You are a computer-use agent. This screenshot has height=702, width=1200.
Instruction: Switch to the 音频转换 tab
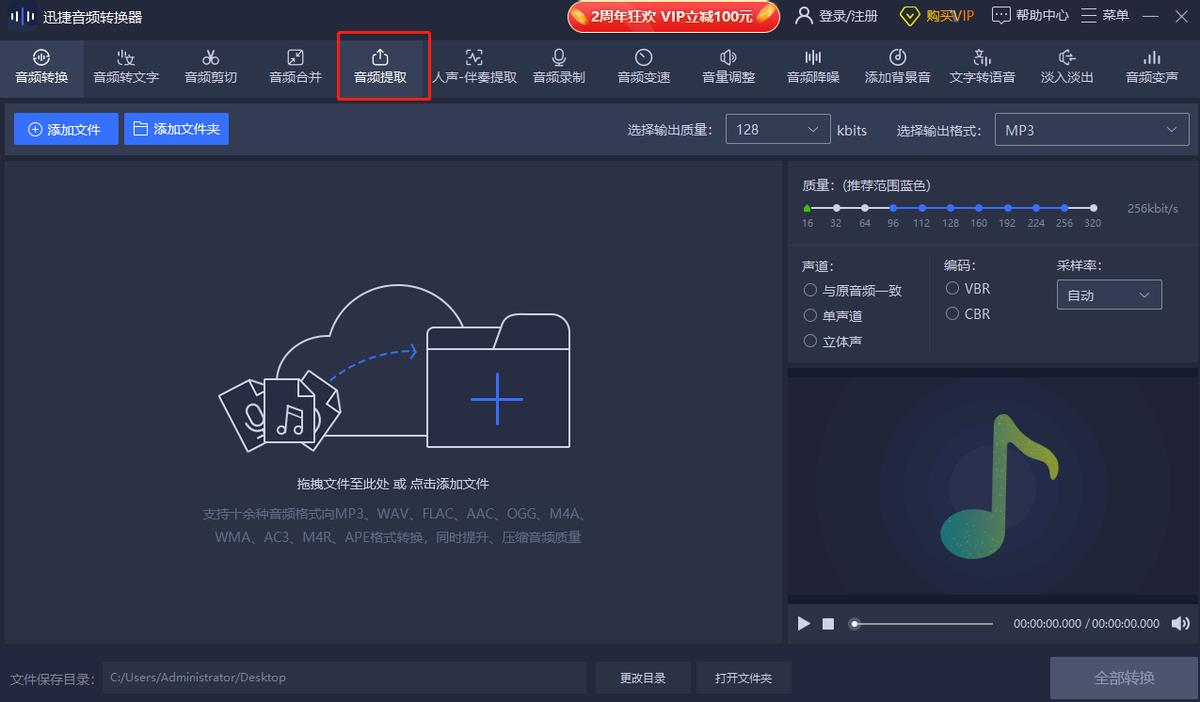41,66
